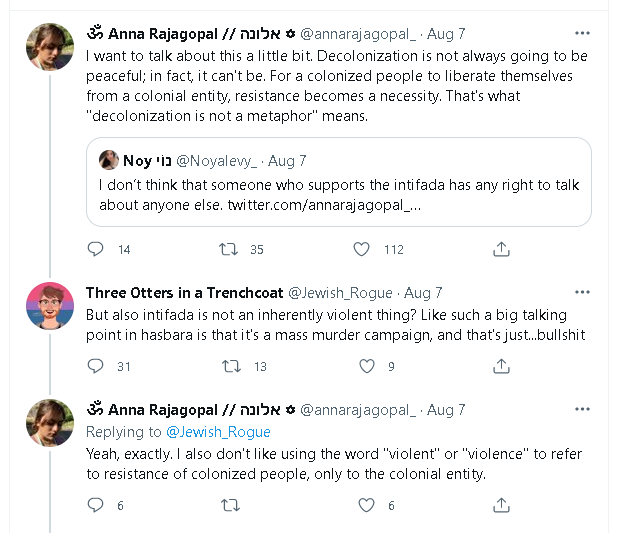Retweet Anna's reply to Jewish_Rogue
The height and width of the screenshot is (533, 620).
[229, 505]
